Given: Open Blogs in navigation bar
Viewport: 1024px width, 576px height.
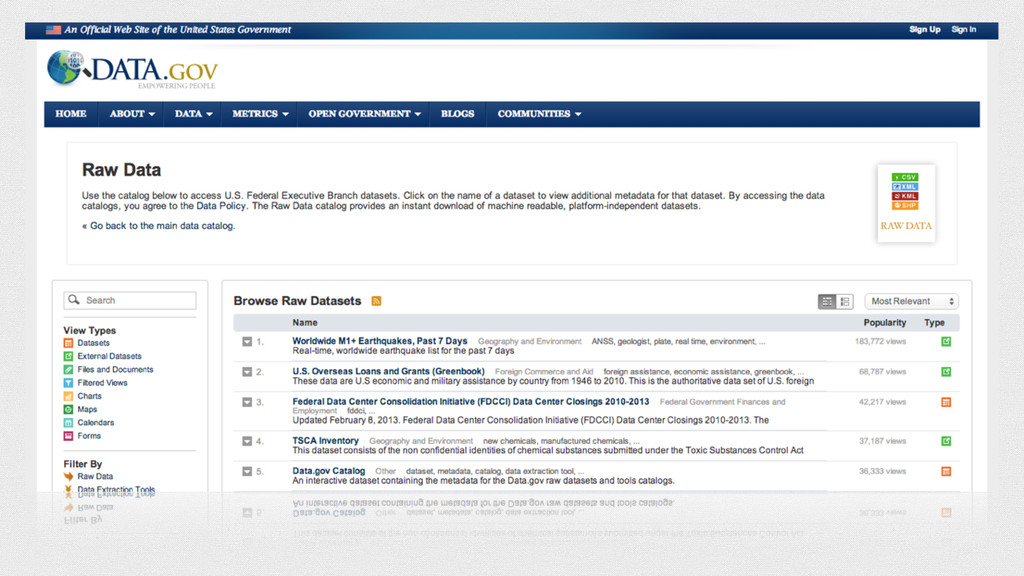Looking at the screenshot, I should pos(457,114).
